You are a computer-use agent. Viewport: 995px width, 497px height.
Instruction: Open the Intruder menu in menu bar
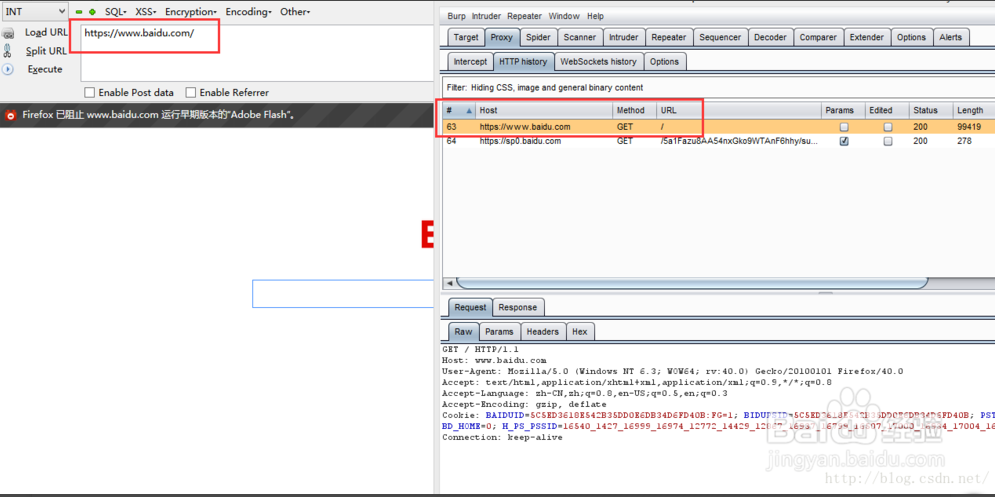[486, 16]
